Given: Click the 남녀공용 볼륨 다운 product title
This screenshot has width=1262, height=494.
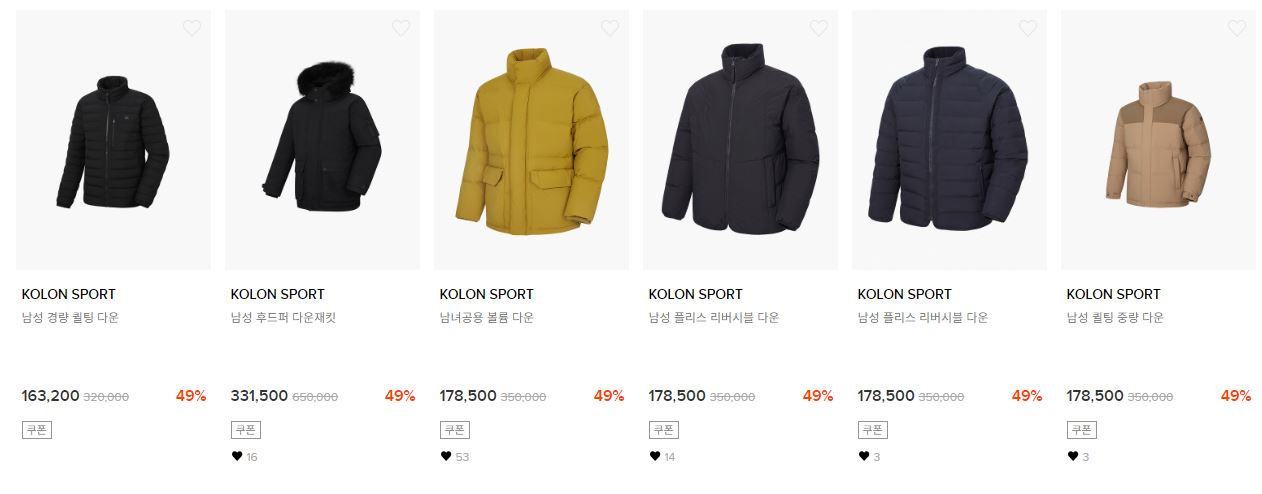Looking at the screenshot, I should tap(486, 318).
